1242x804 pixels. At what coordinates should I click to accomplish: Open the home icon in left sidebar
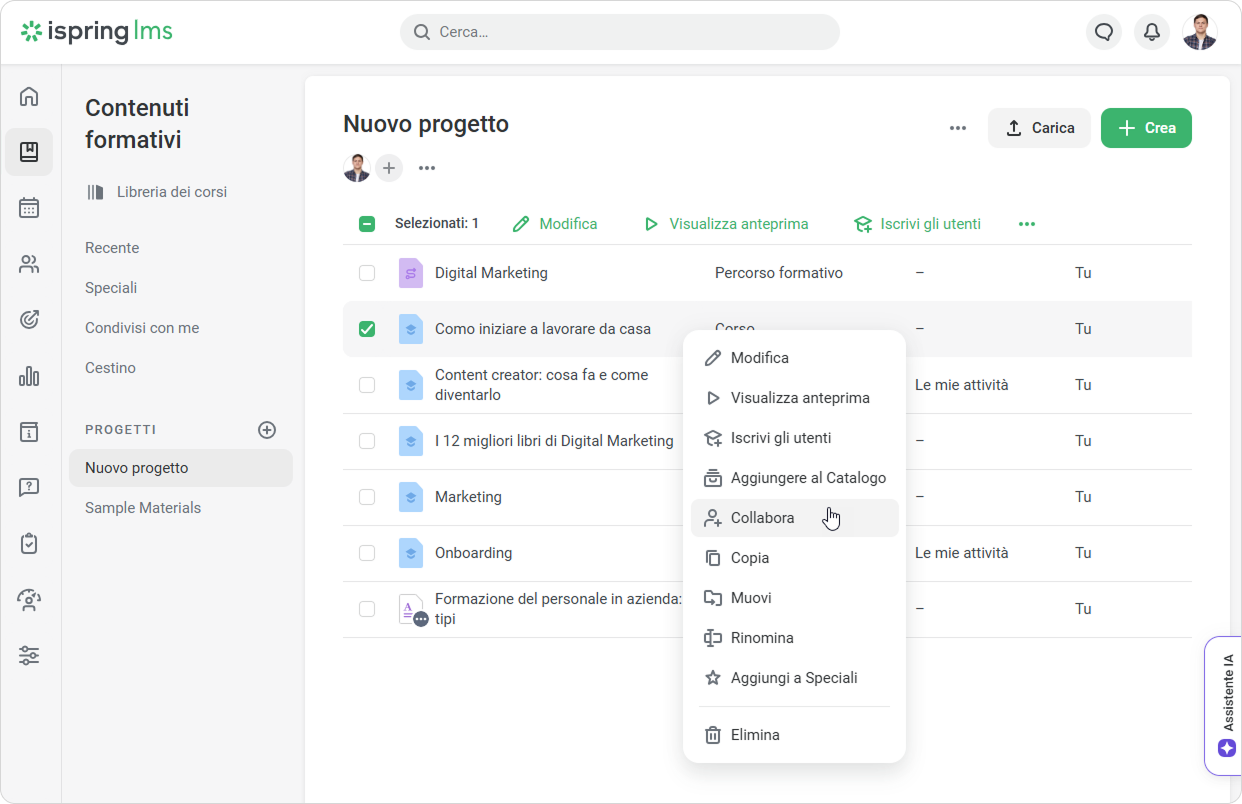coord(29,97)
